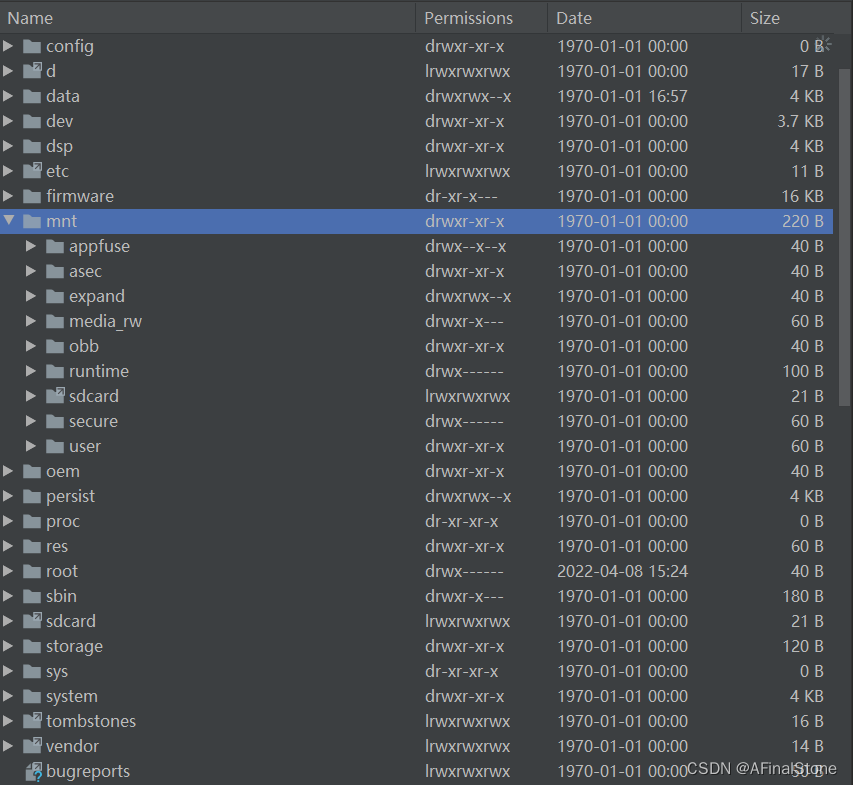The image size is (853, 785).
Task: Select the bugreports entry name
Action: tap(88, 771)
